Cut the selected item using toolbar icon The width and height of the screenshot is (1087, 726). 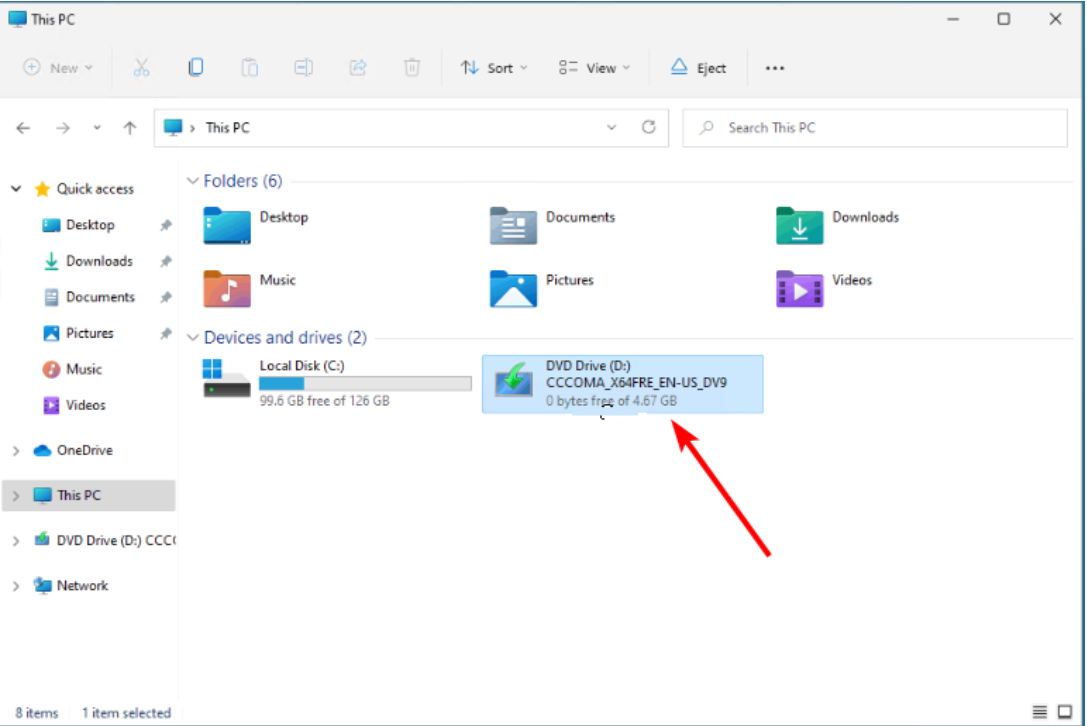pyautogui.click(x=142, y=67)
